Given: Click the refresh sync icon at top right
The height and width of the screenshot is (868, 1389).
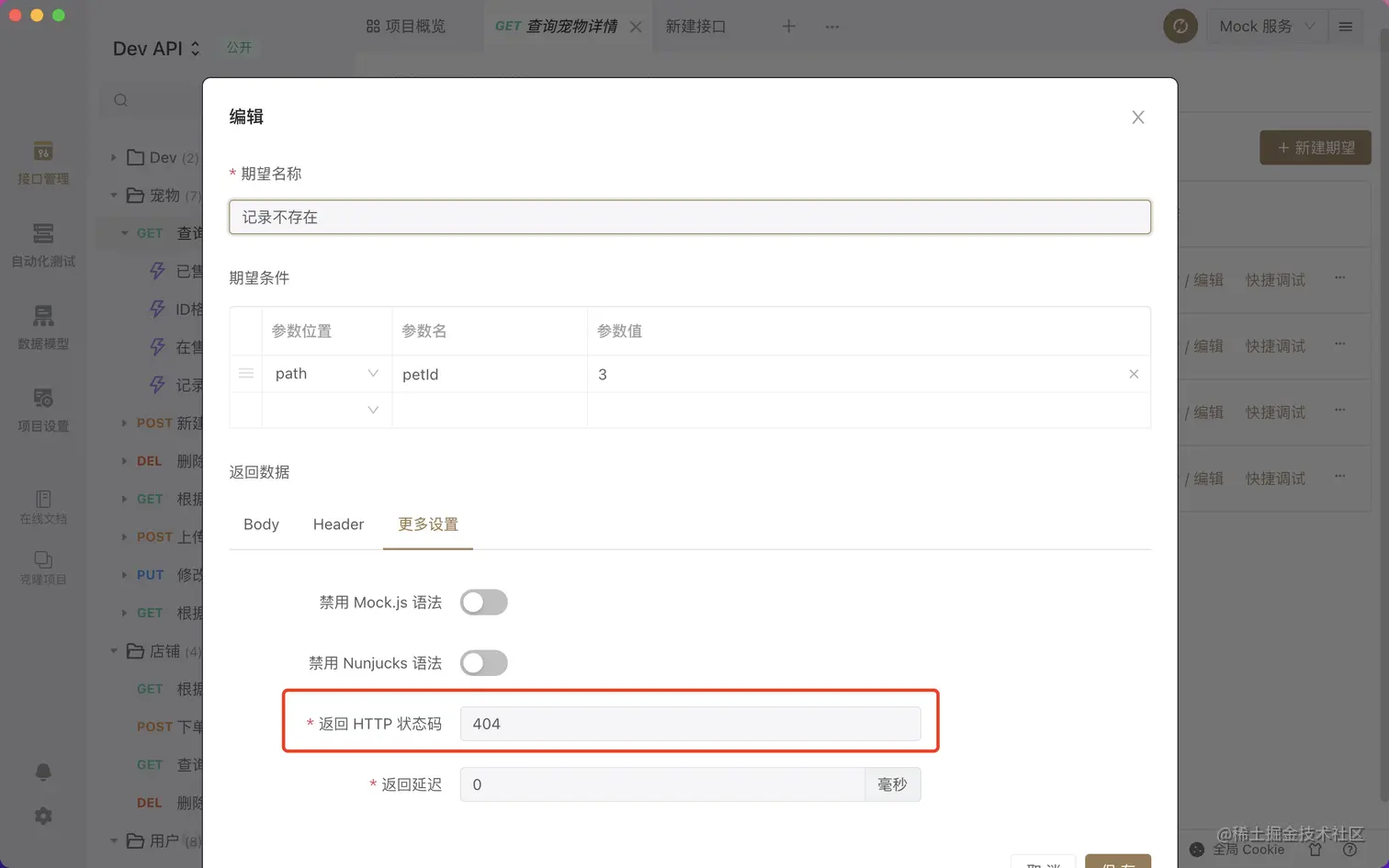Looking at the screenshot, I should pos(1180,27).
